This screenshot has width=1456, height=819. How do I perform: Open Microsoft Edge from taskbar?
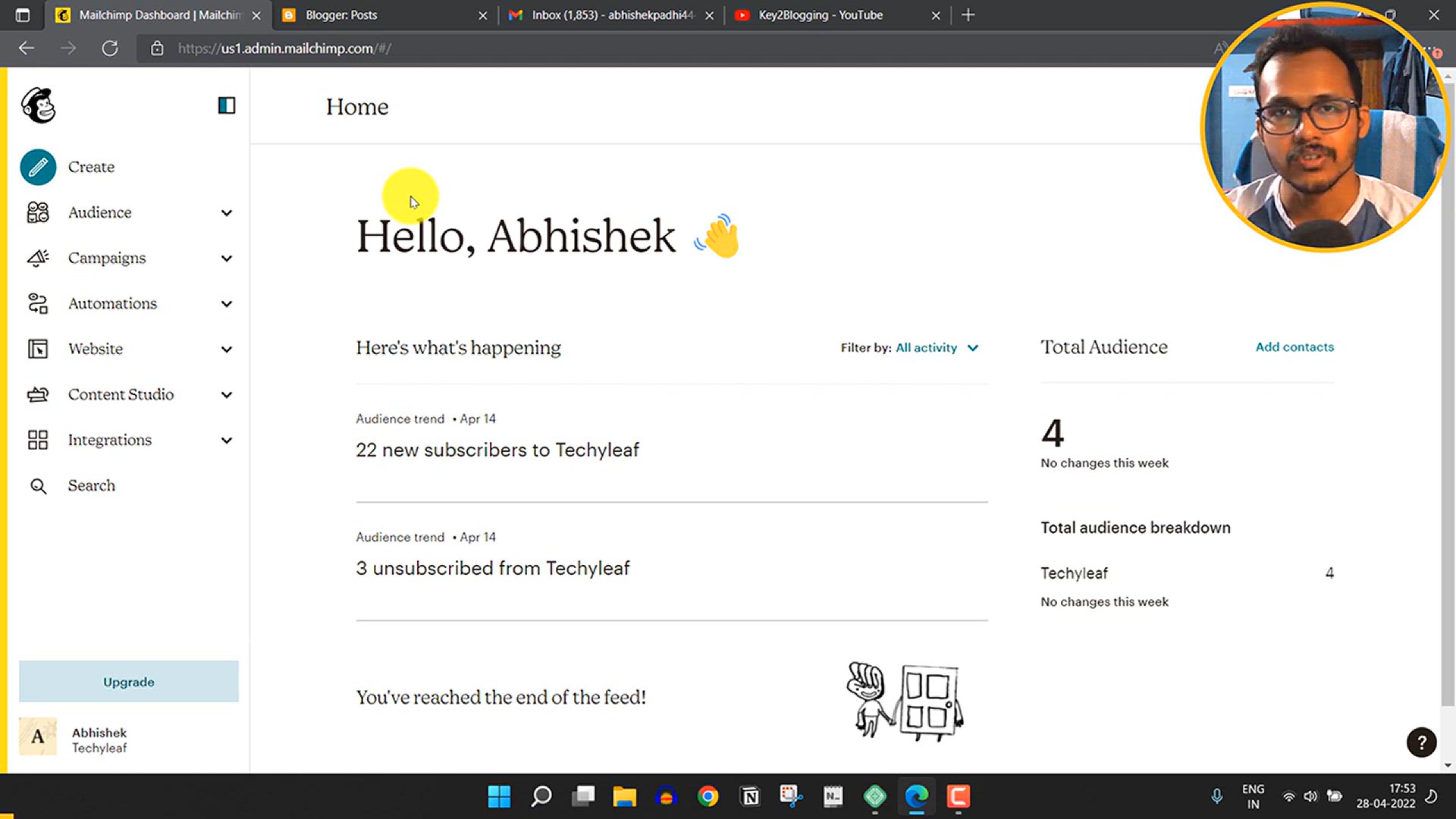pos(917,797)
